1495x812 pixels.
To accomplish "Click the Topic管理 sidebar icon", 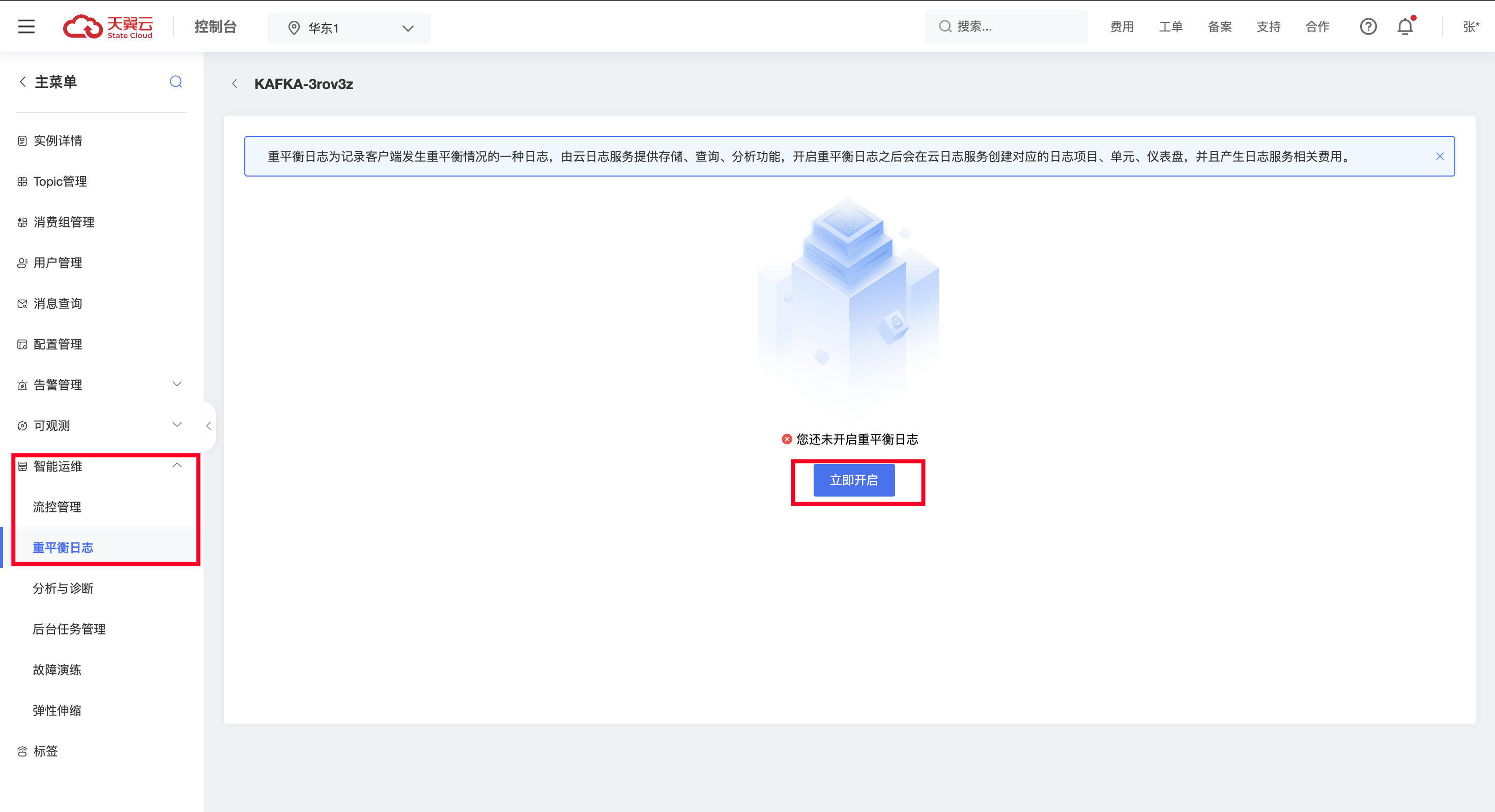I will coord(22,182).
